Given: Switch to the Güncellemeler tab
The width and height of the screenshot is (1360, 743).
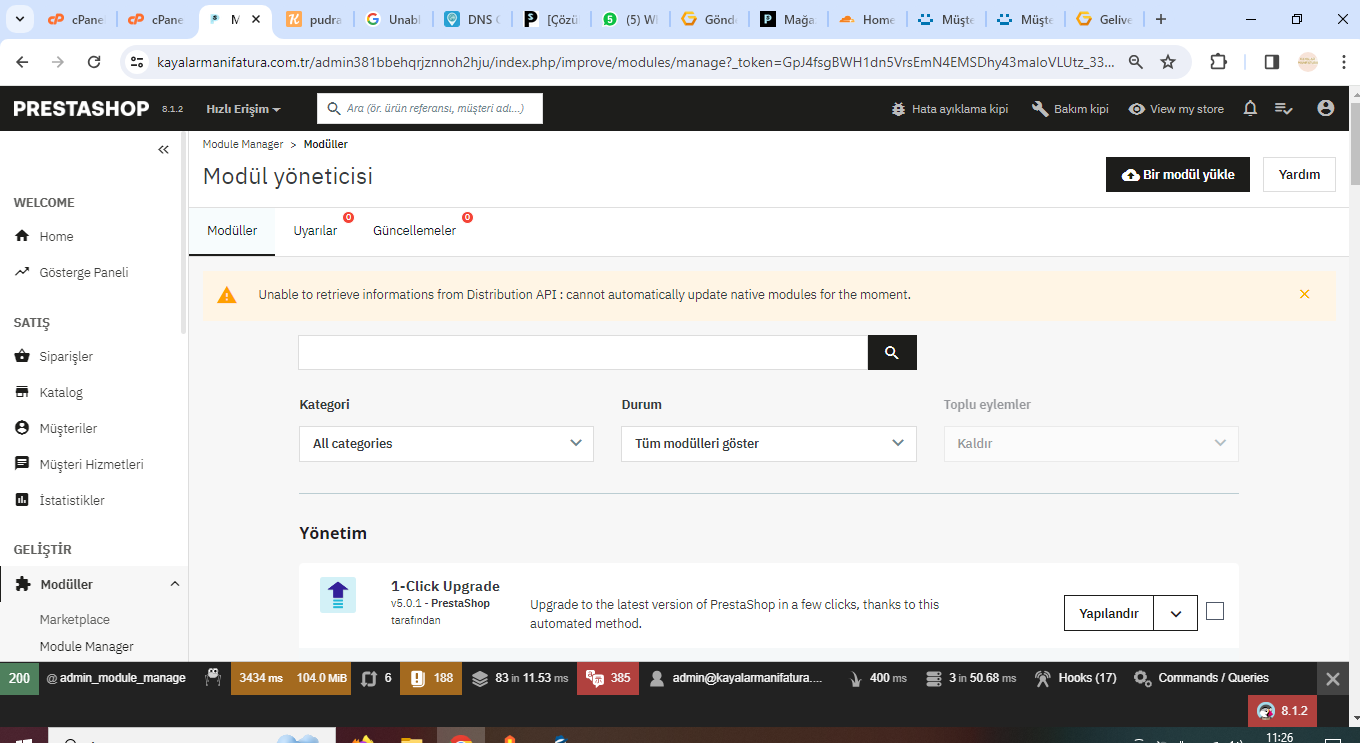Looking at the screenshot, I should (414, 231).
